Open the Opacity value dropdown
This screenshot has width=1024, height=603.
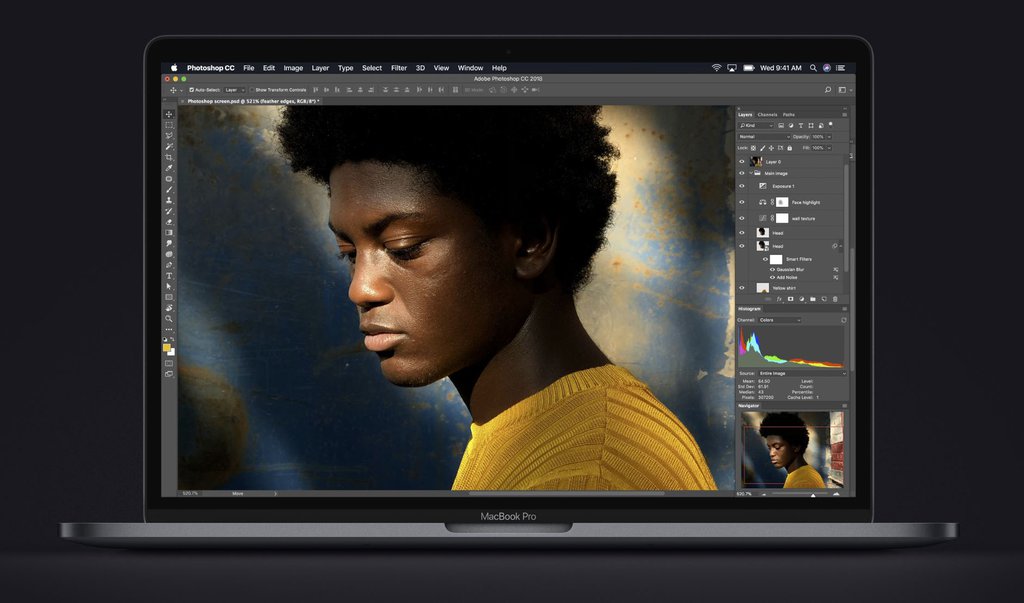[829, 137]
